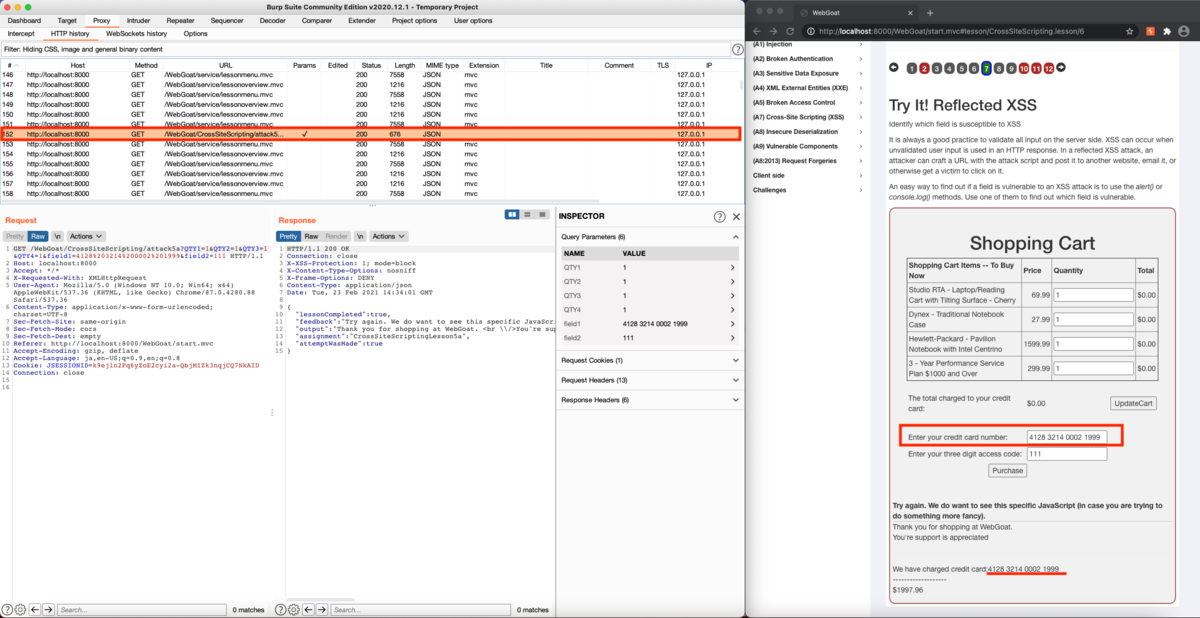Screen dimensions: 1200x618
Task: Collapse Query Parameters section in Inspector
Action: tap(736, 236)
